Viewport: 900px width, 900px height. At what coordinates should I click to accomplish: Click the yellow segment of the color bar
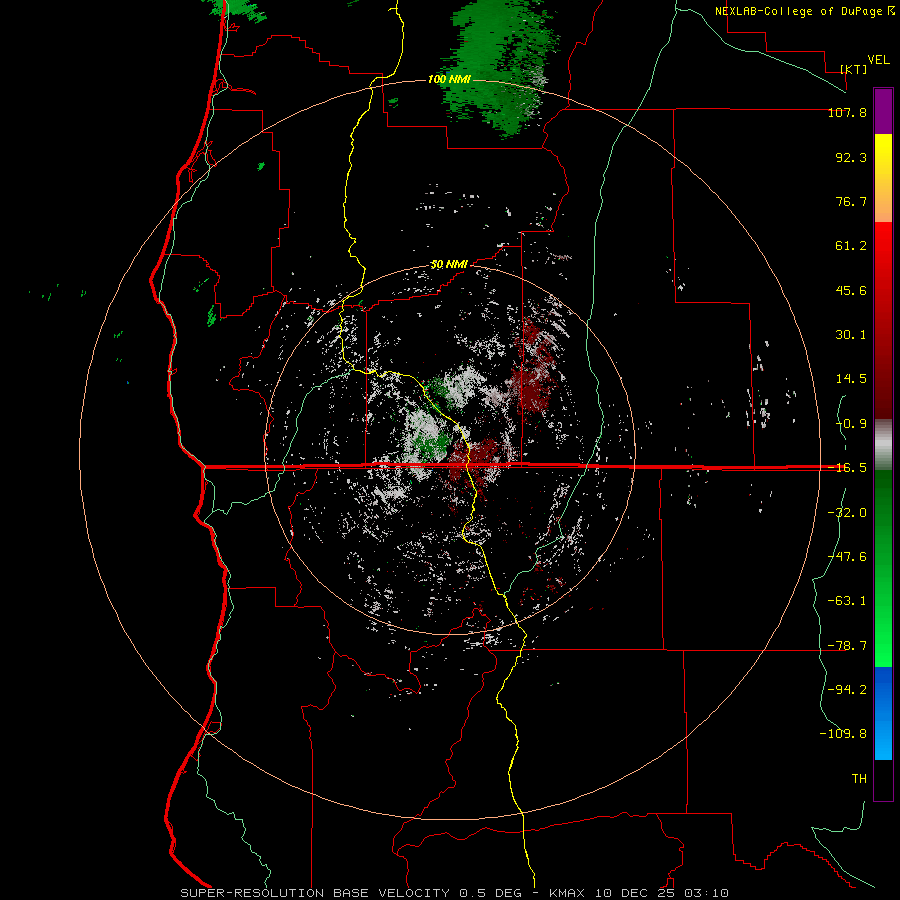click(883, 156)
